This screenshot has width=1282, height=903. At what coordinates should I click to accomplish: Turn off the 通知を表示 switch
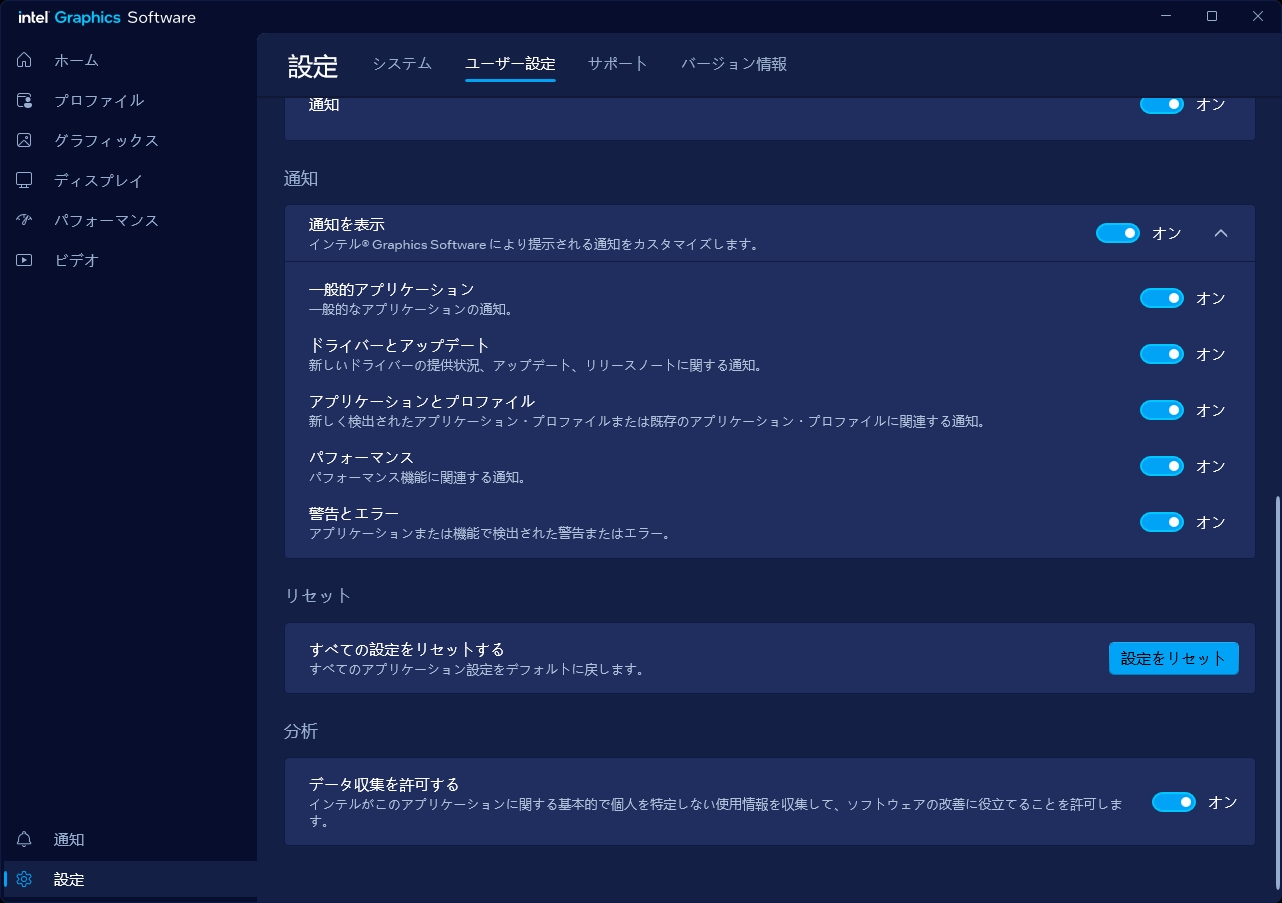tap(1118, 233)
